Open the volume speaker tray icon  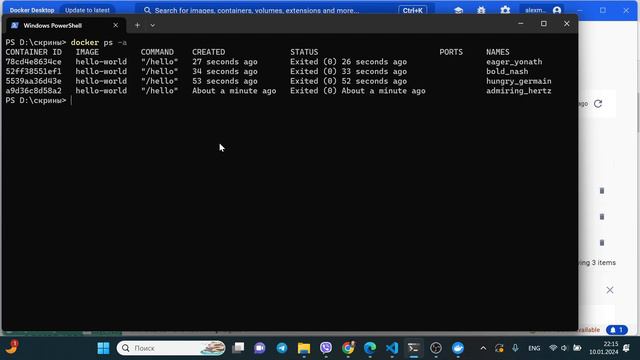pos(564,348)
